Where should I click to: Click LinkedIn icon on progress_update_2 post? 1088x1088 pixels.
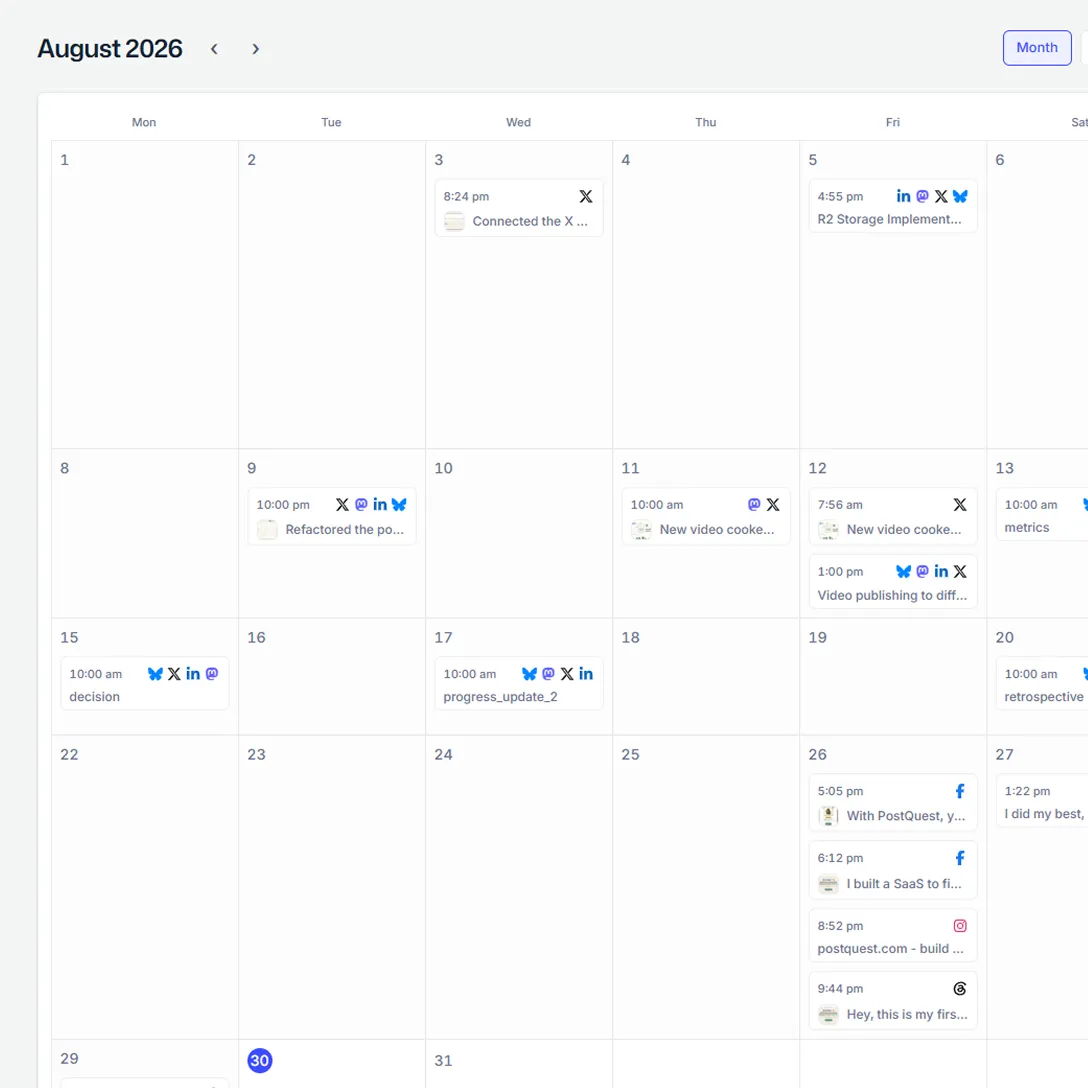[586, 674]
